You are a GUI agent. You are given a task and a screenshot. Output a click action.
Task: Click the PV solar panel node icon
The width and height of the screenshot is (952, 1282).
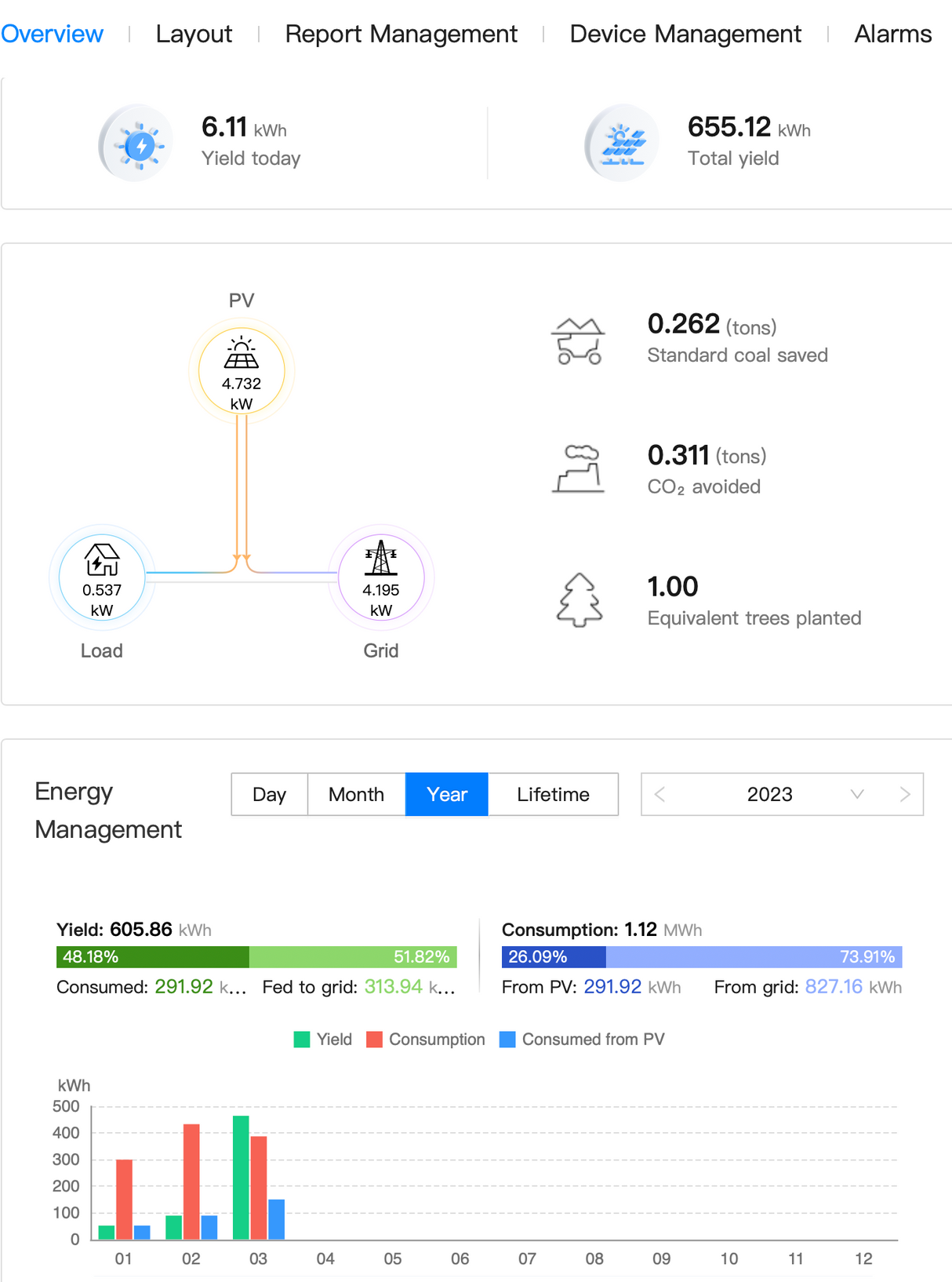pyautogui.click(x=241, y=353)
